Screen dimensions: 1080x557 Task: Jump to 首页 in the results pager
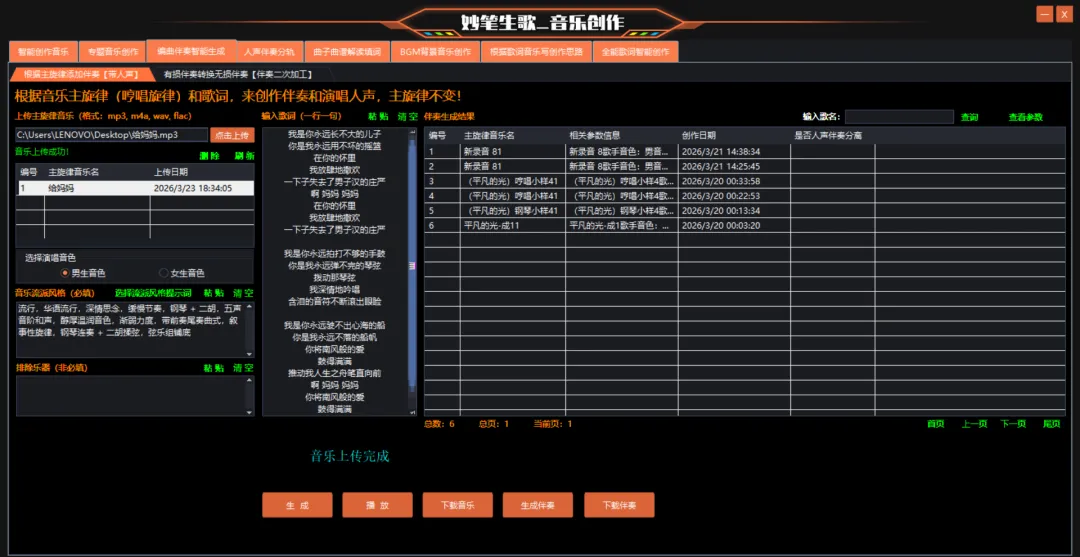coord(935,423)
